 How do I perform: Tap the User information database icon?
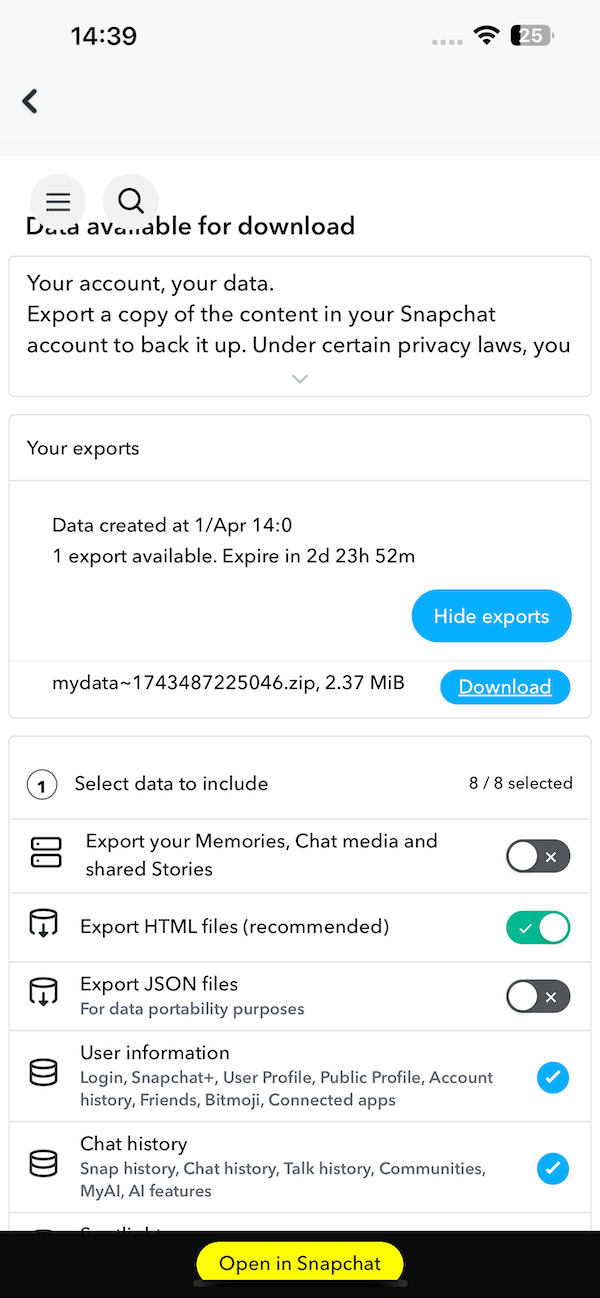point(44,1074)
